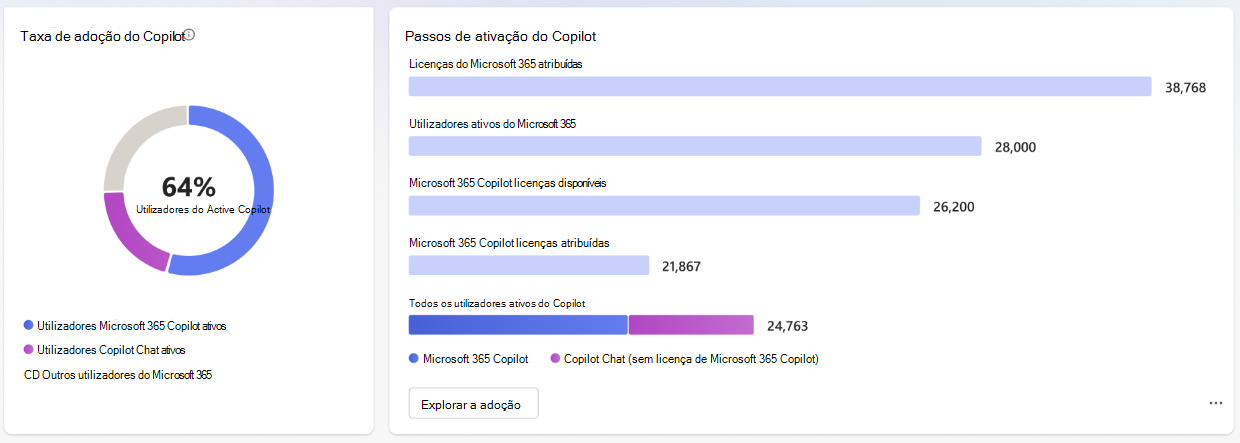Click the Explorar a adoção button
The width and height of the screenshot is (1240, 443).
(x=473, y=403)
